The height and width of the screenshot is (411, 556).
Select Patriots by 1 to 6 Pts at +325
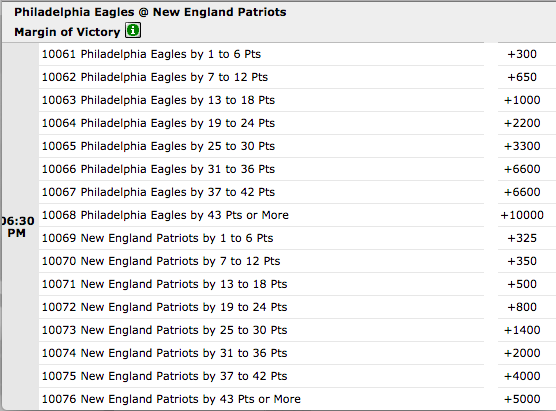tap(522, 238)
